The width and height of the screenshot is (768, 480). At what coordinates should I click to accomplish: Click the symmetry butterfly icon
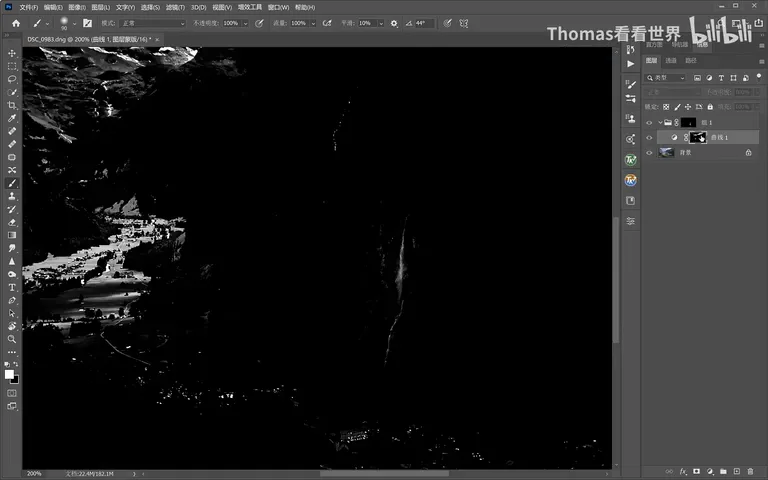click(x=464, y=23)
